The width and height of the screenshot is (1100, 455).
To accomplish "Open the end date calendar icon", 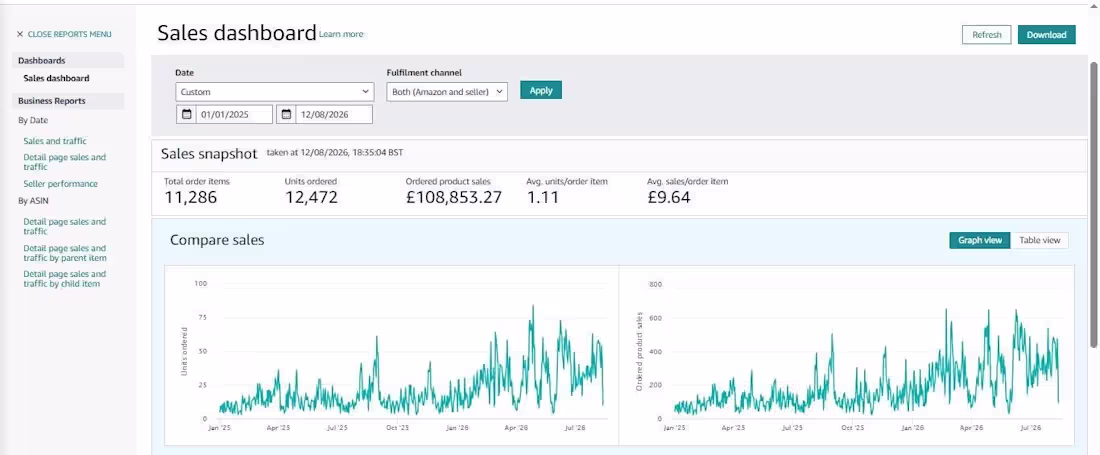I will (x=286, y=114).
